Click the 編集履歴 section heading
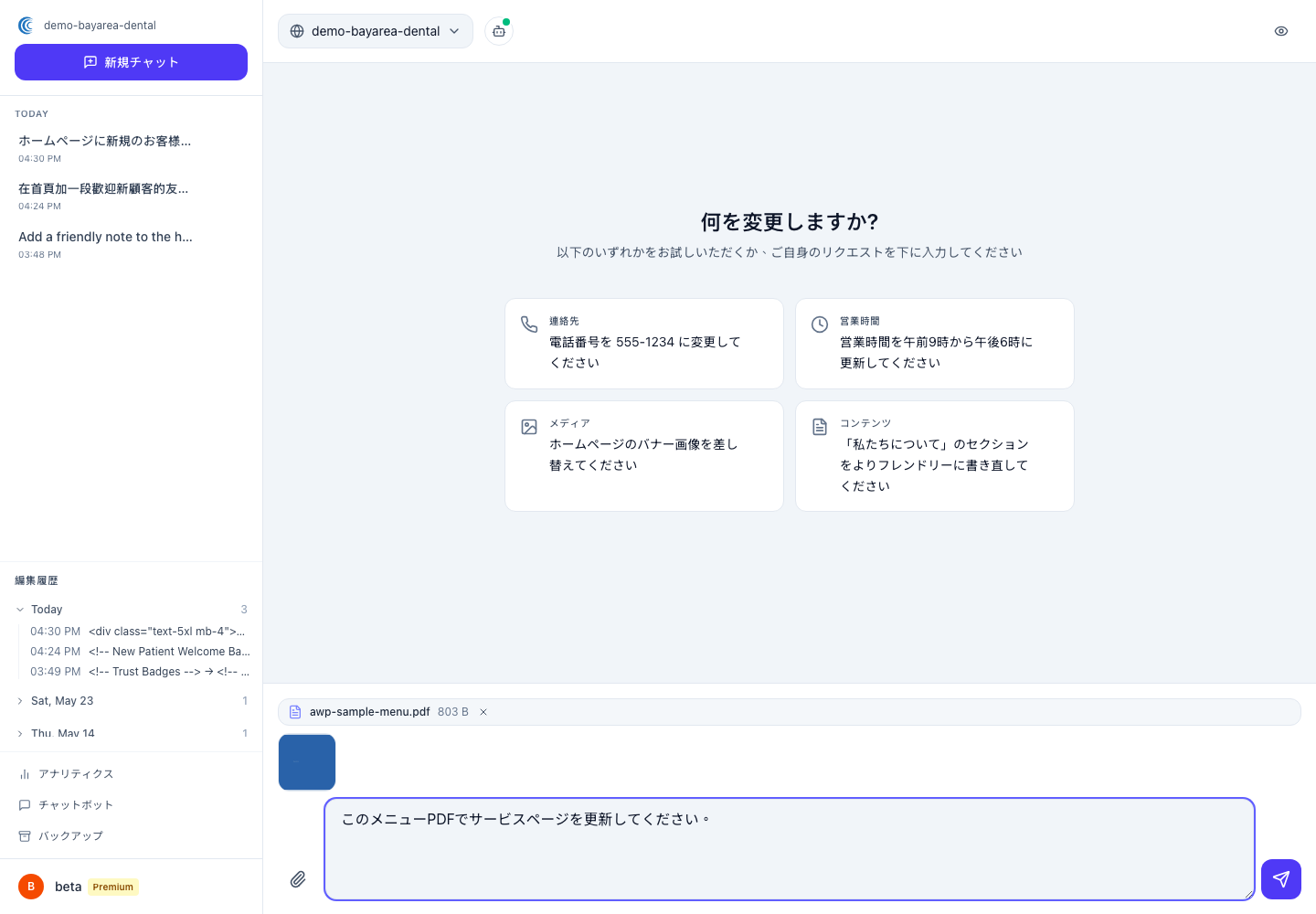The image size is (1316, 914). [x=37, y=580]
